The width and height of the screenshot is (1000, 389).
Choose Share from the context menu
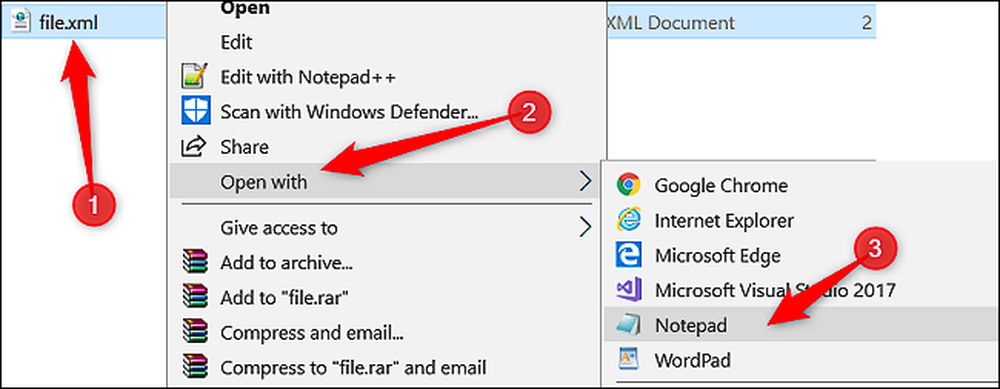tap(244, 147)
